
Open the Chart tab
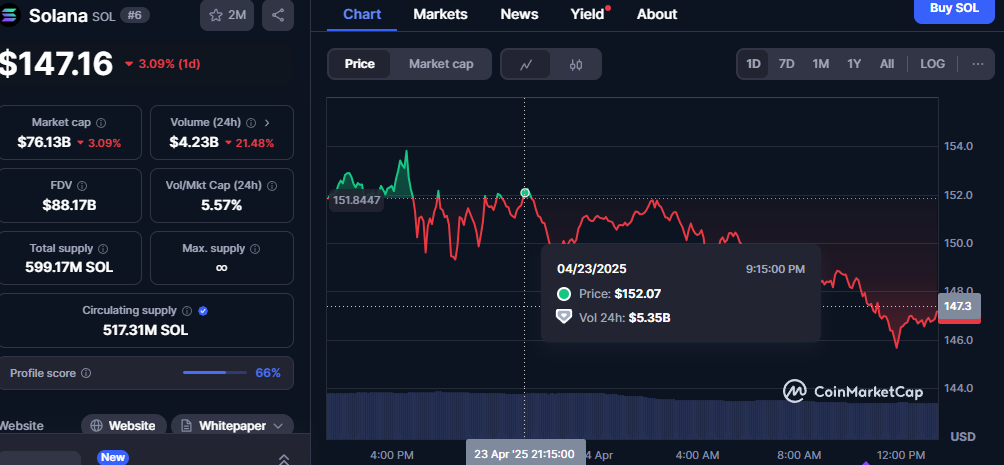[362, 14]
